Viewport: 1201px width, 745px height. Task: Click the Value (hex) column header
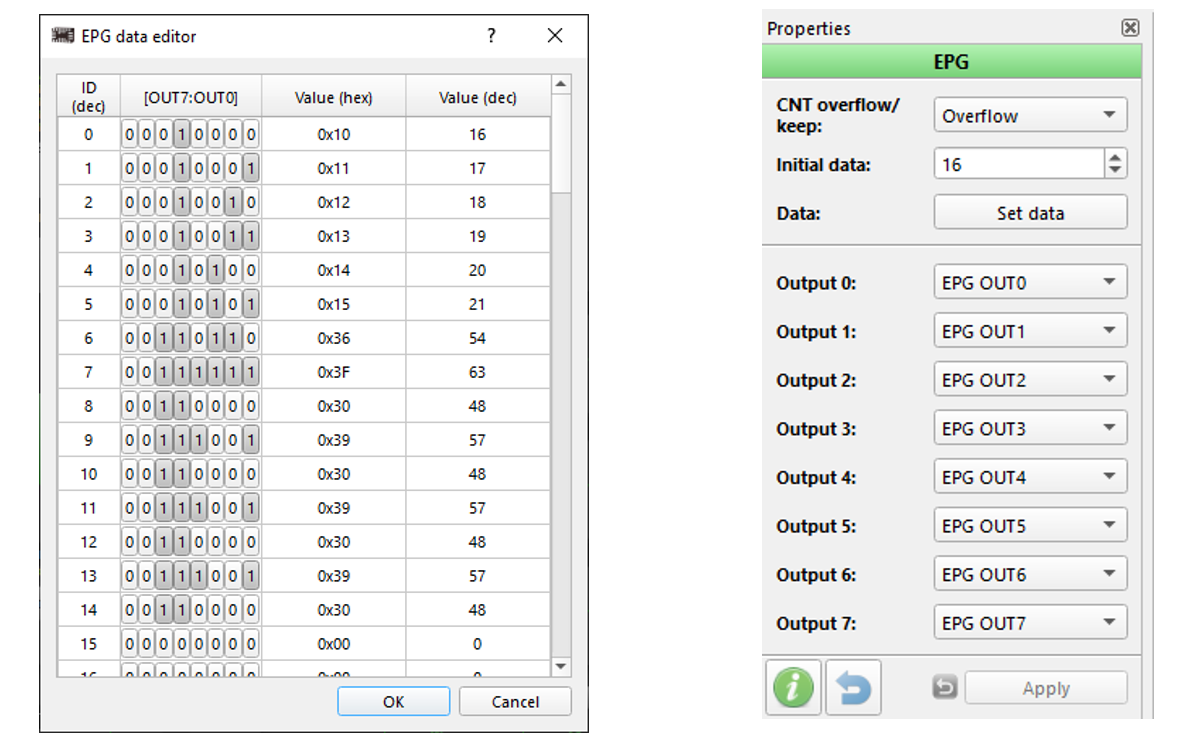(x=334, y=97)
